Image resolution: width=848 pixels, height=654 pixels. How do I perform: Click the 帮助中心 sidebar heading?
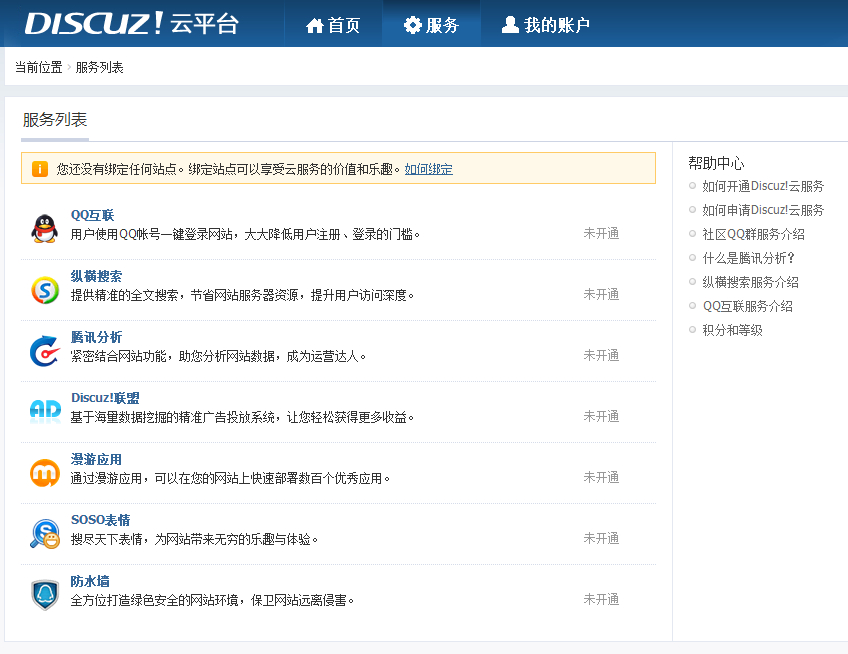coord(716,163)
